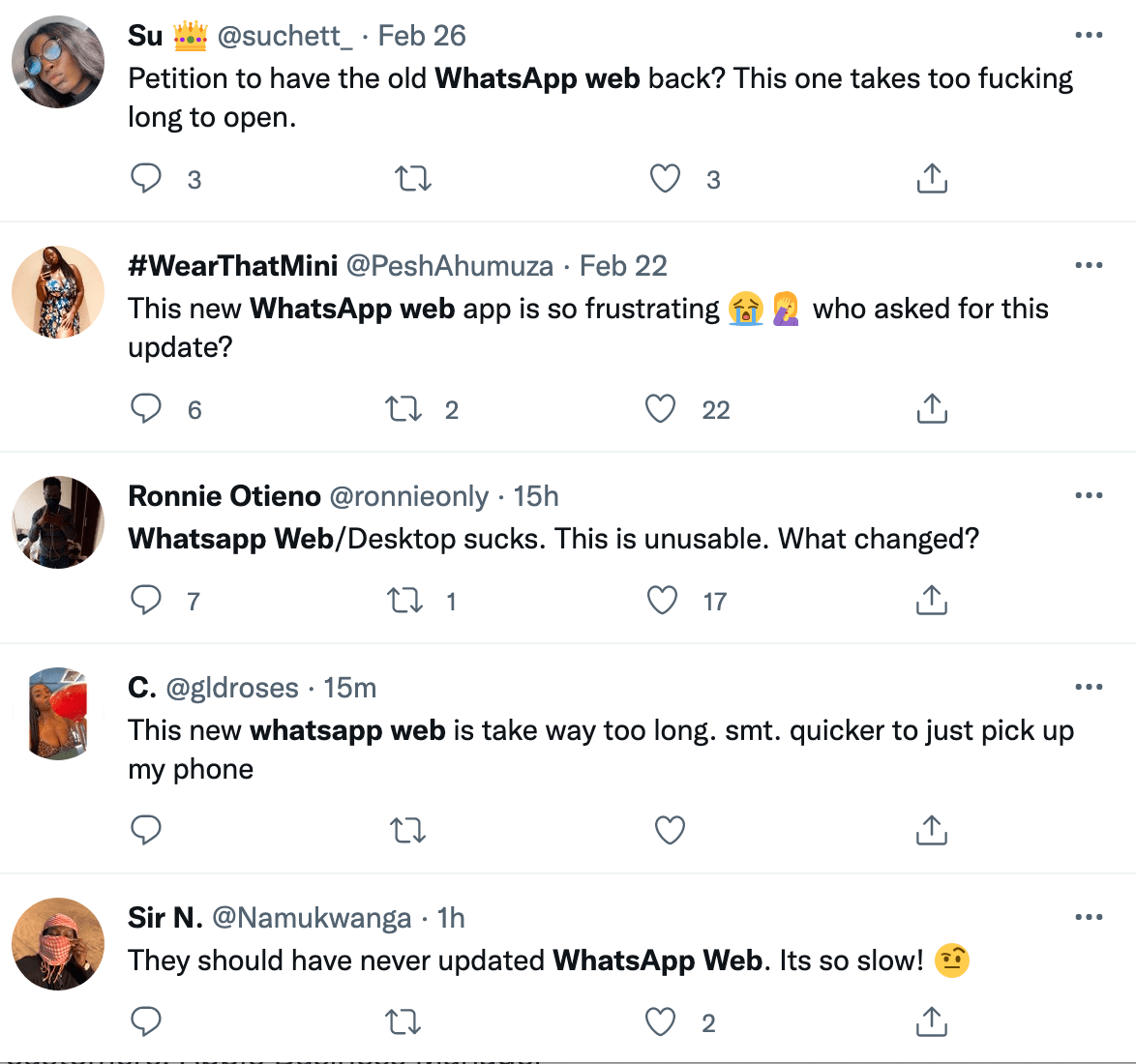Toggle retweet on Sir N.'s tweet
1136x1064 pixels.
[402, 1021]
